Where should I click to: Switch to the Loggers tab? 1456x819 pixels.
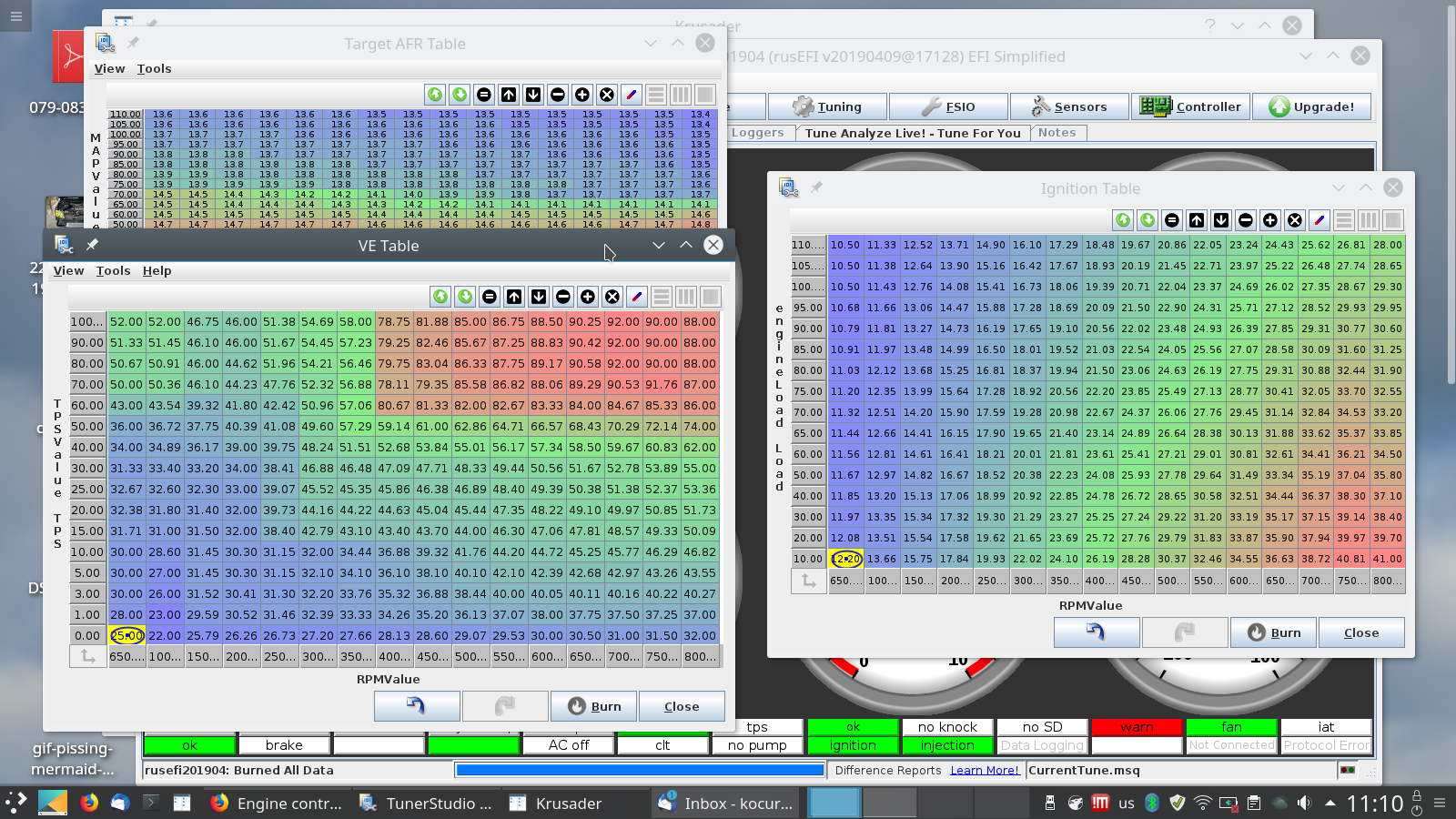pos(757,133)
